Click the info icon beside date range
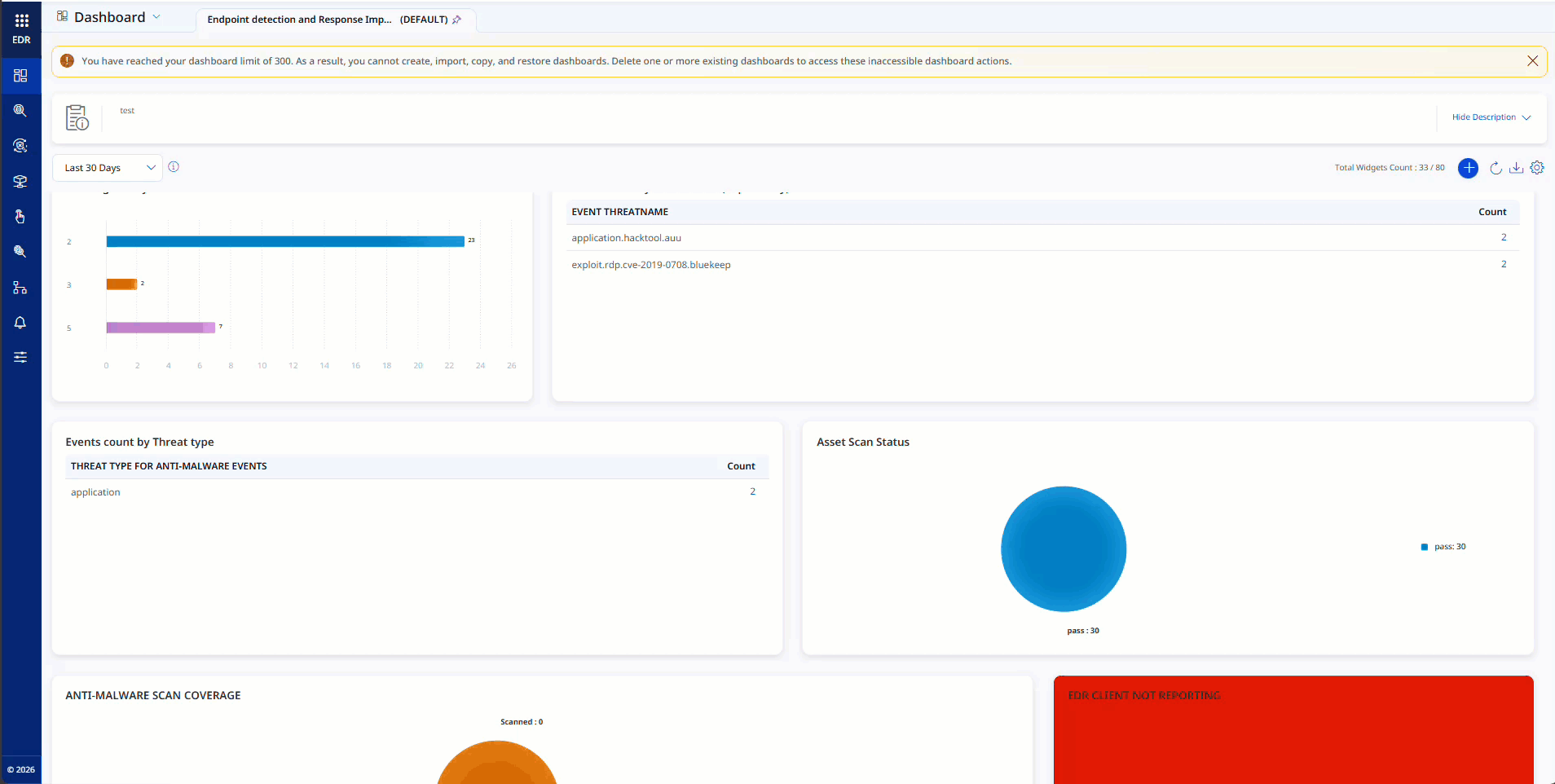Screen dimensions: 1555x784 pyautogui.click(x=174, y=167)
